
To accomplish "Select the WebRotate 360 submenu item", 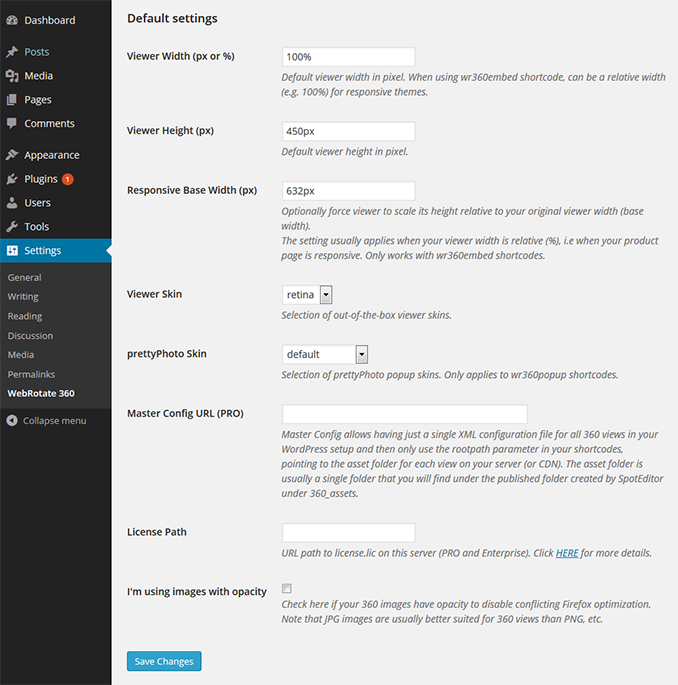I will pyautogui.click(x=41, y=394).
